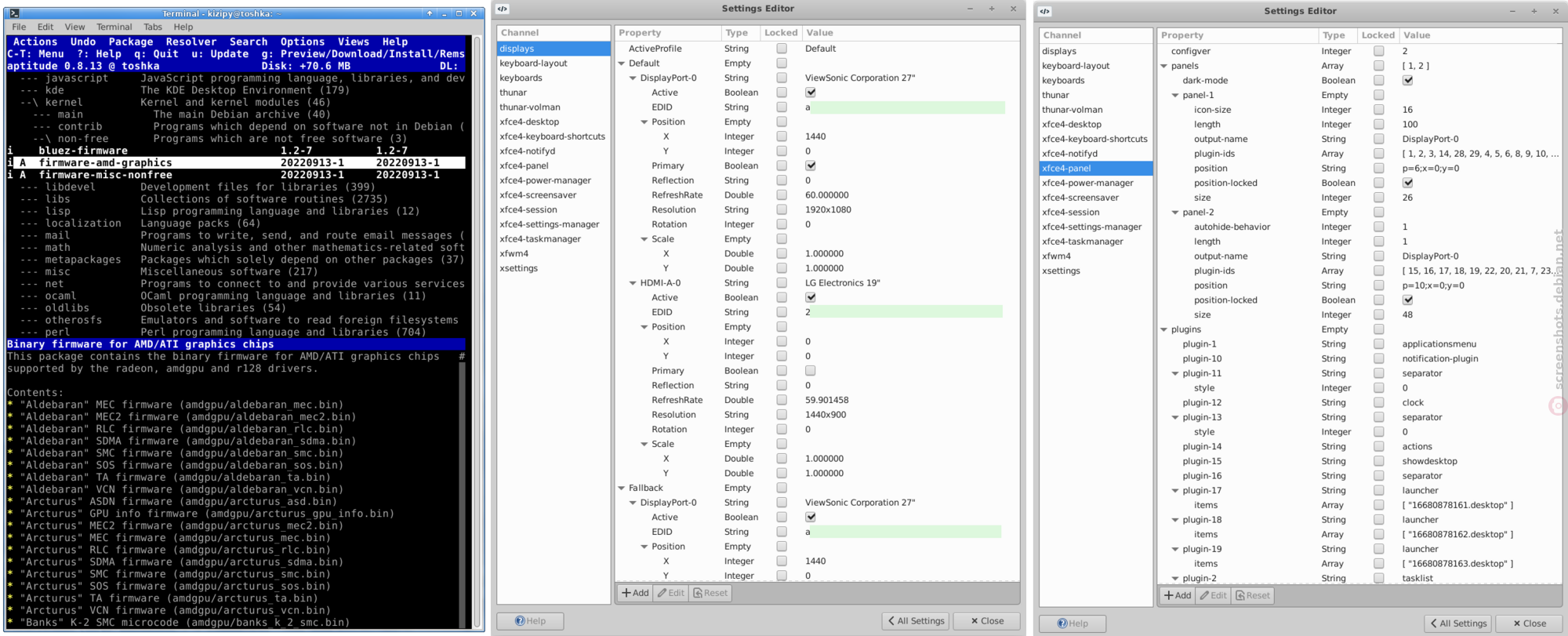Click the Reset icon in displays Settings Editor

[697, 593]
